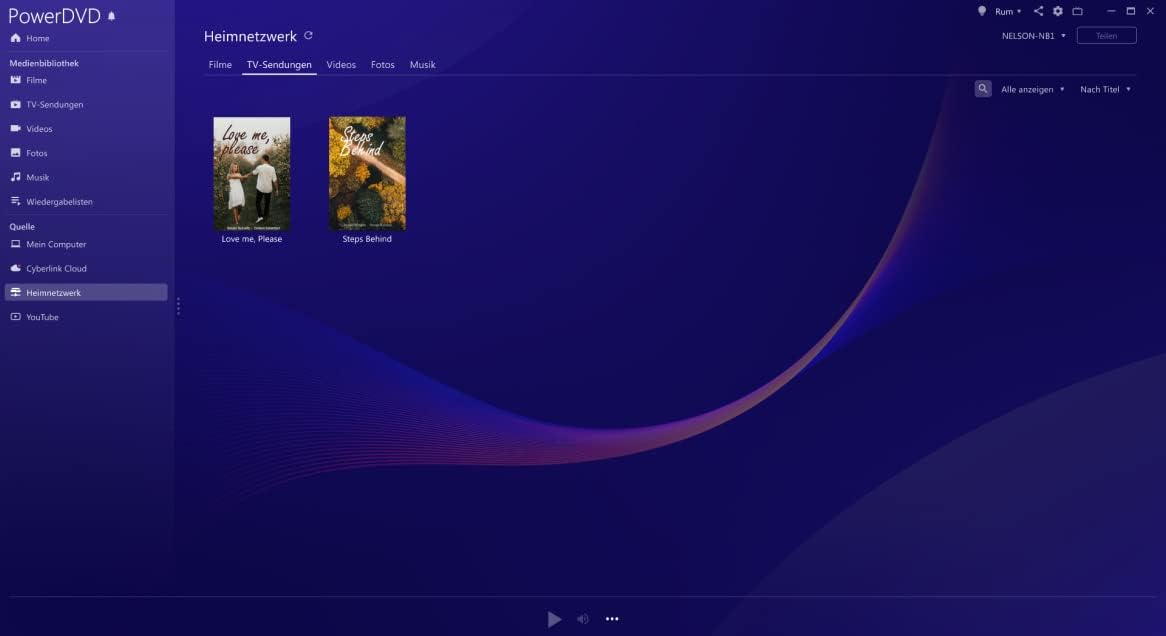Open the Steps Behind poster thumbnail
The height and width of the screenshot is (636, 1166).
(x=367, y=174)
